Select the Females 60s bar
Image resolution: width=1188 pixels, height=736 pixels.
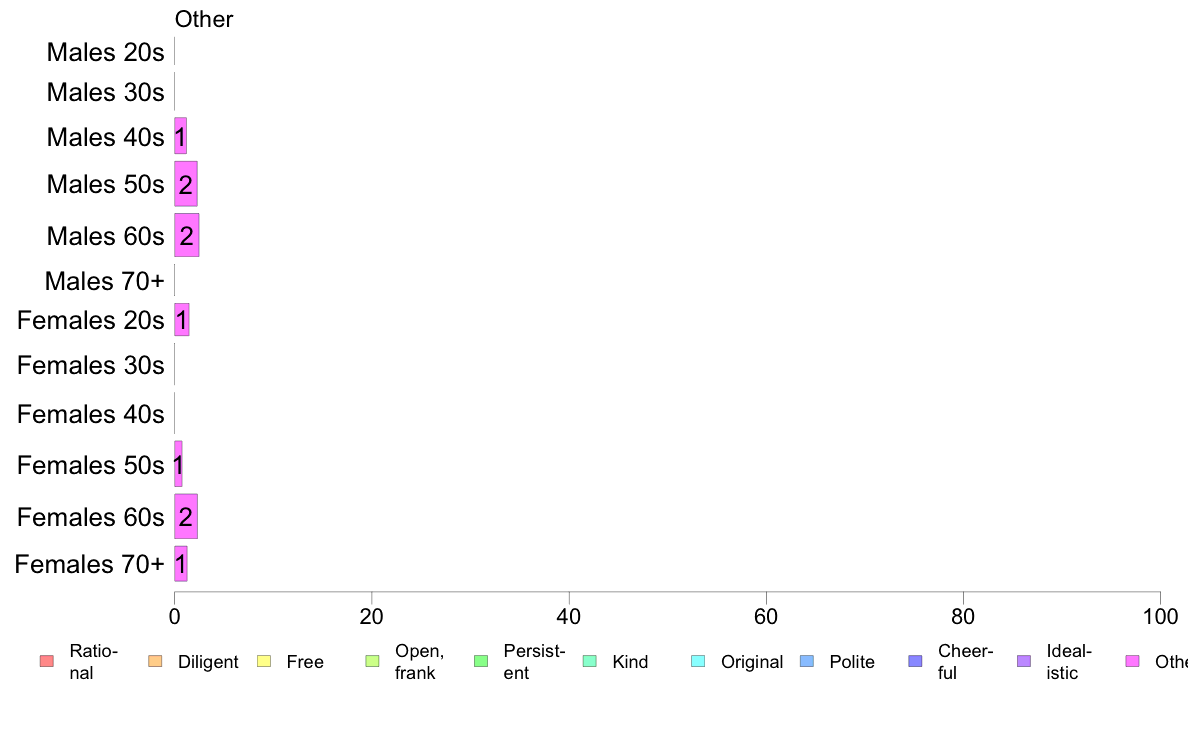click(x=186, y=516)
